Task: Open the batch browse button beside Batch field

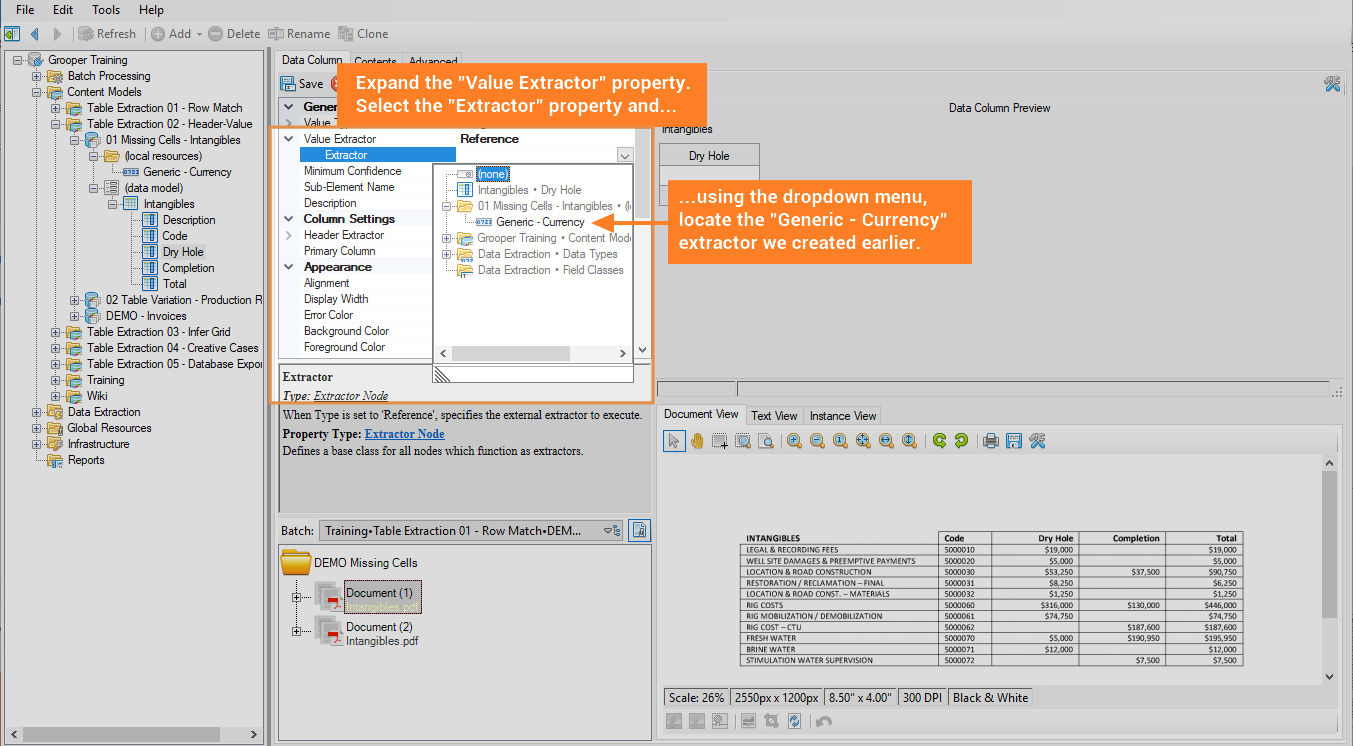Action: point(640,530)
